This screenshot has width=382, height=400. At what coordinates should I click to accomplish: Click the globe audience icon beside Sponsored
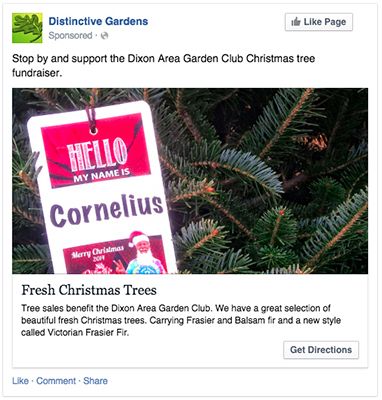click(x=105, y=36)
